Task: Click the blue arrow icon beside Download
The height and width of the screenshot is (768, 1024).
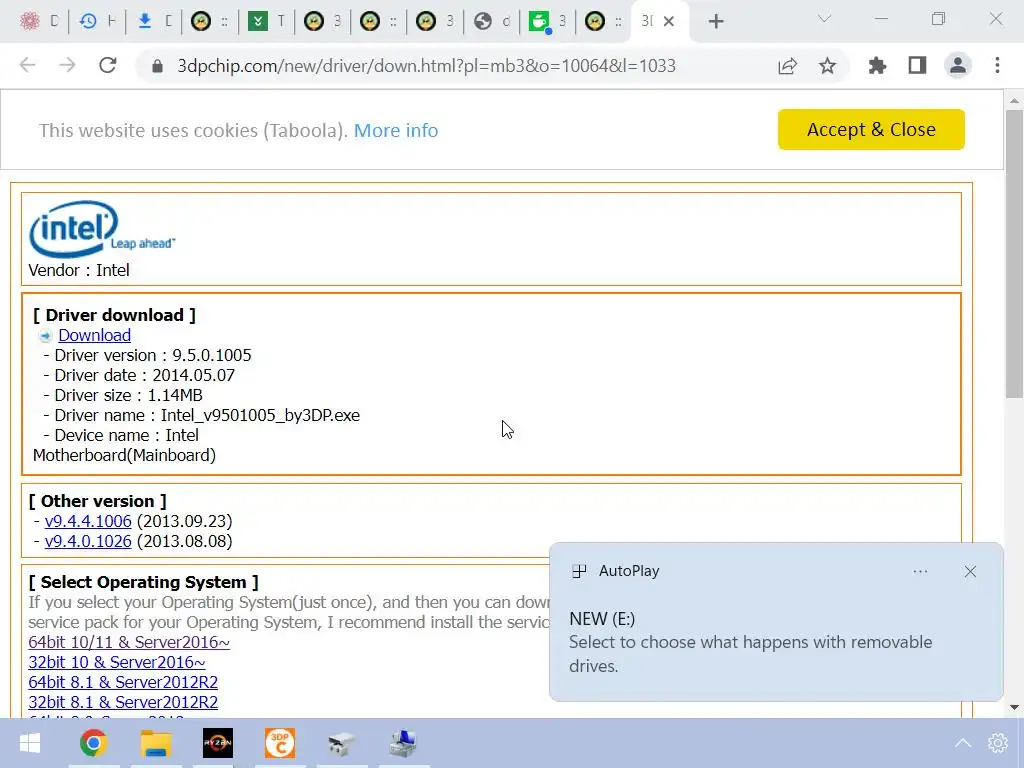Action: [x=45, y=336]
